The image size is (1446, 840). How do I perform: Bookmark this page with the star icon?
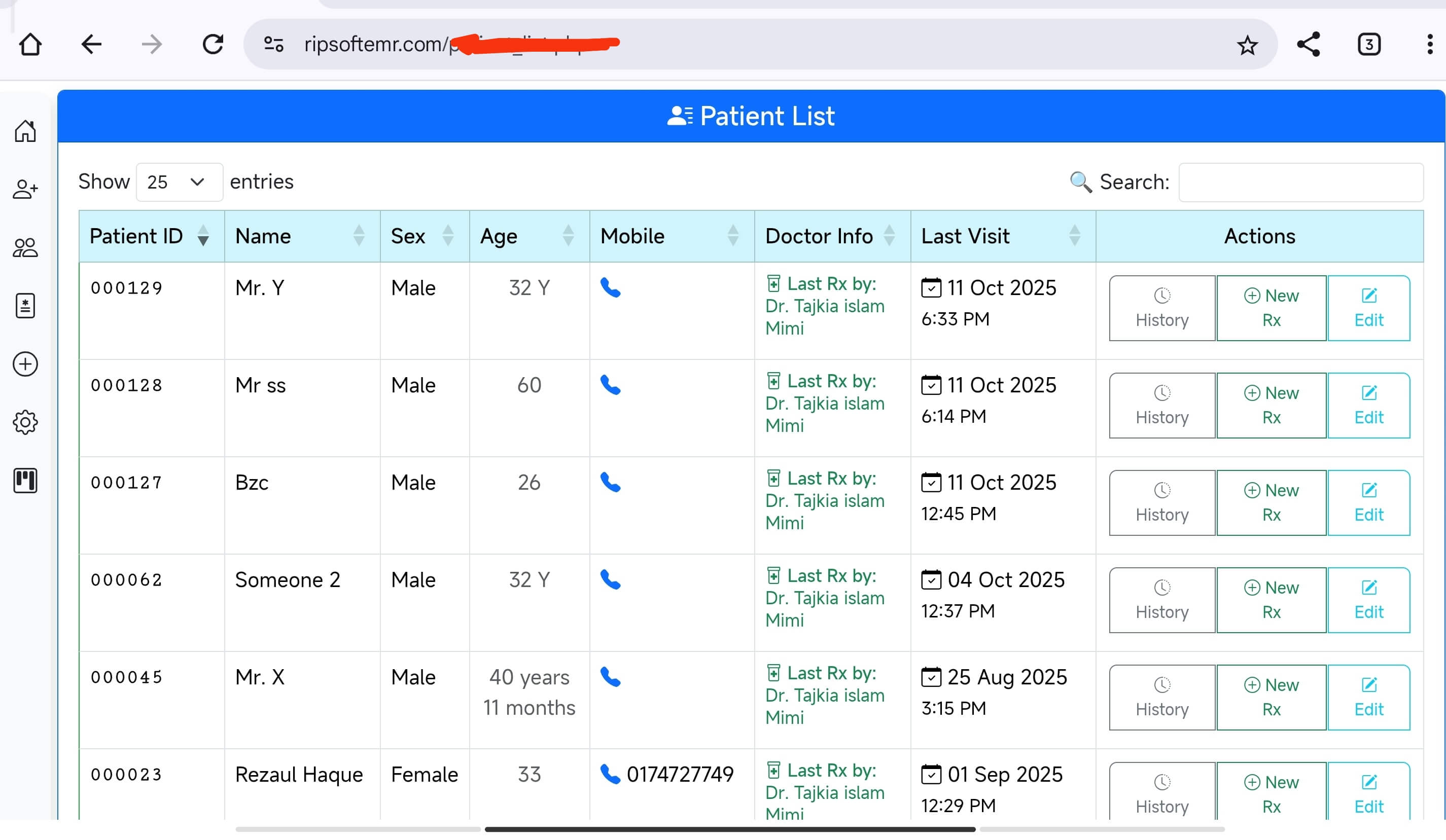pyautogui.click(x=1248, y=44)
